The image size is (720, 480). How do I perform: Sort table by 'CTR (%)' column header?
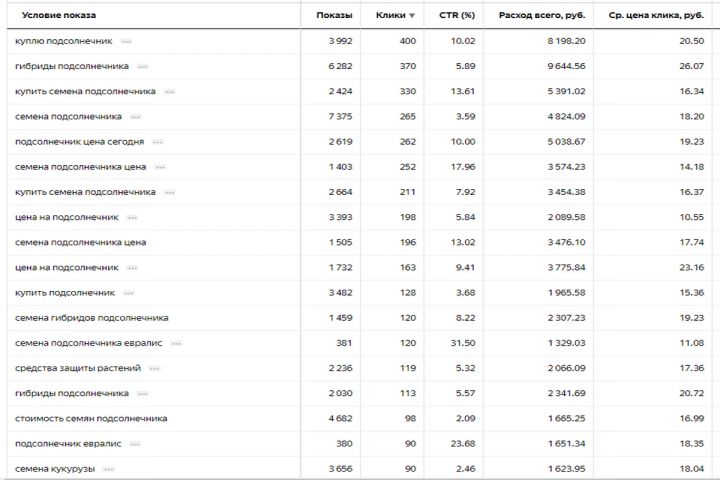pos(456,15)
